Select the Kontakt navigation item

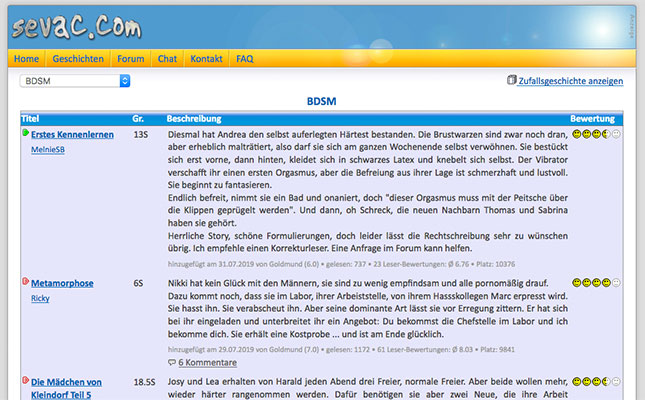[206, 59]
